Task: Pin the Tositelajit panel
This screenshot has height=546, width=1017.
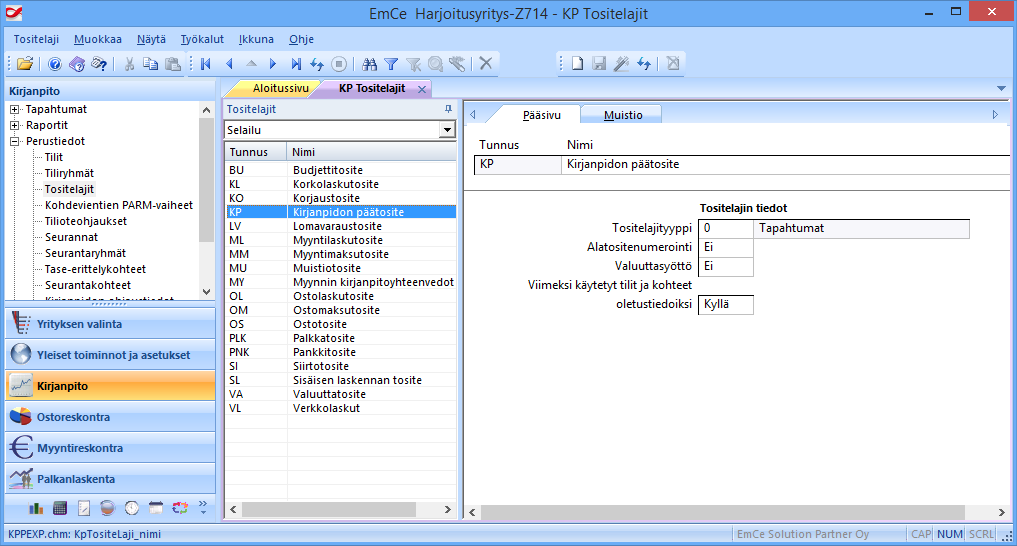Action: 448,109
